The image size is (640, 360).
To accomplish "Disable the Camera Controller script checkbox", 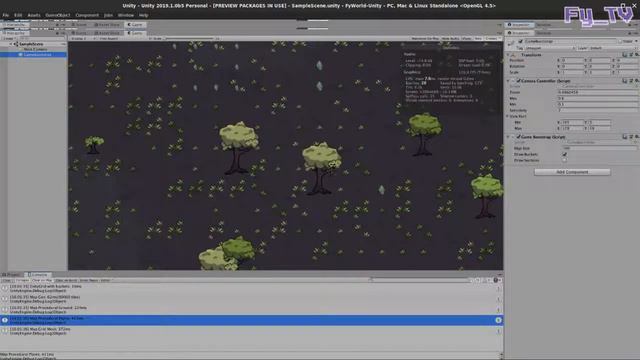I will pos(518,81).
